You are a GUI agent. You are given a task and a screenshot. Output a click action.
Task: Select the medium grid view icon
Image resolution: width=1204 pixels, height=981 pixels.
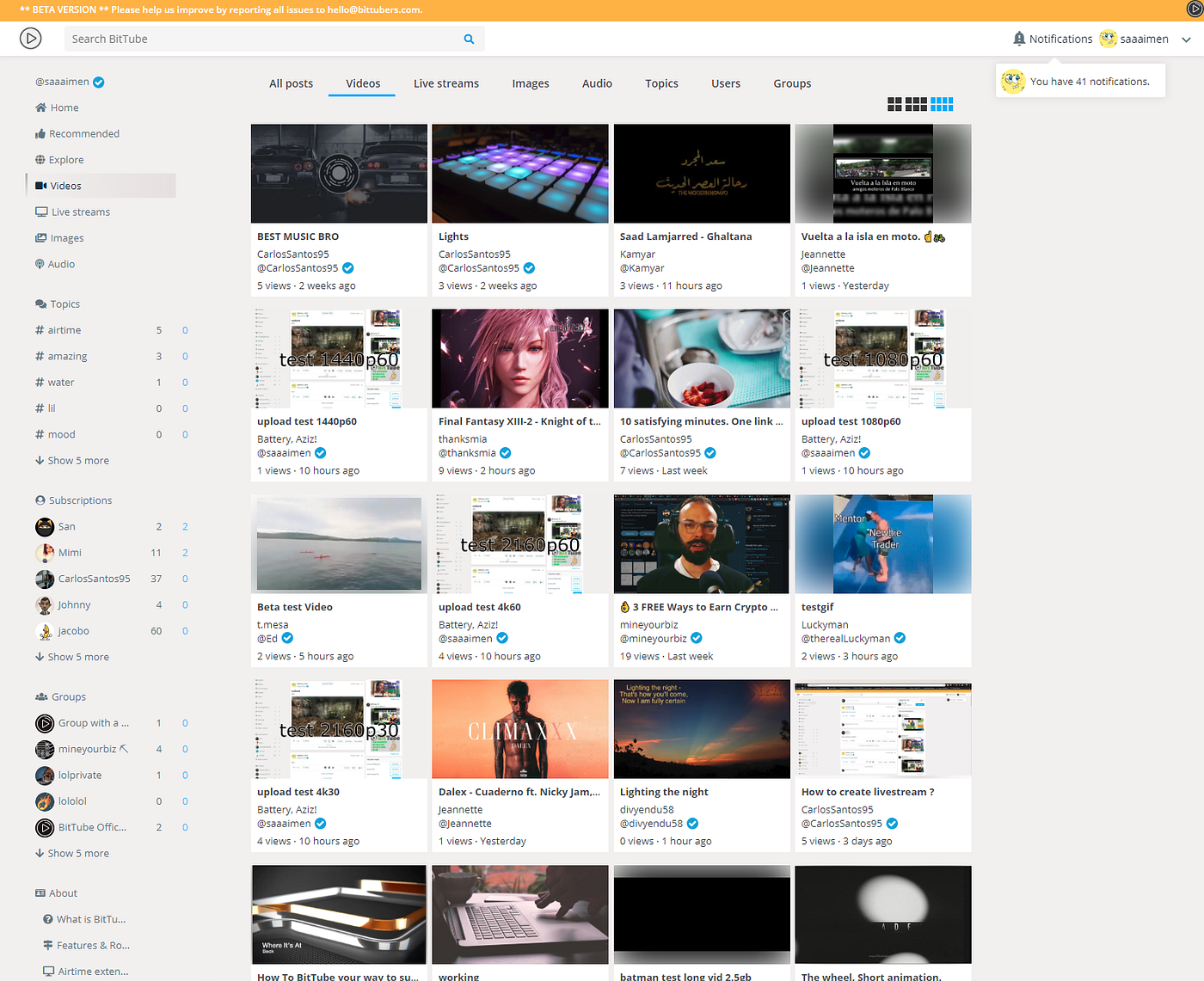point(916,104)
